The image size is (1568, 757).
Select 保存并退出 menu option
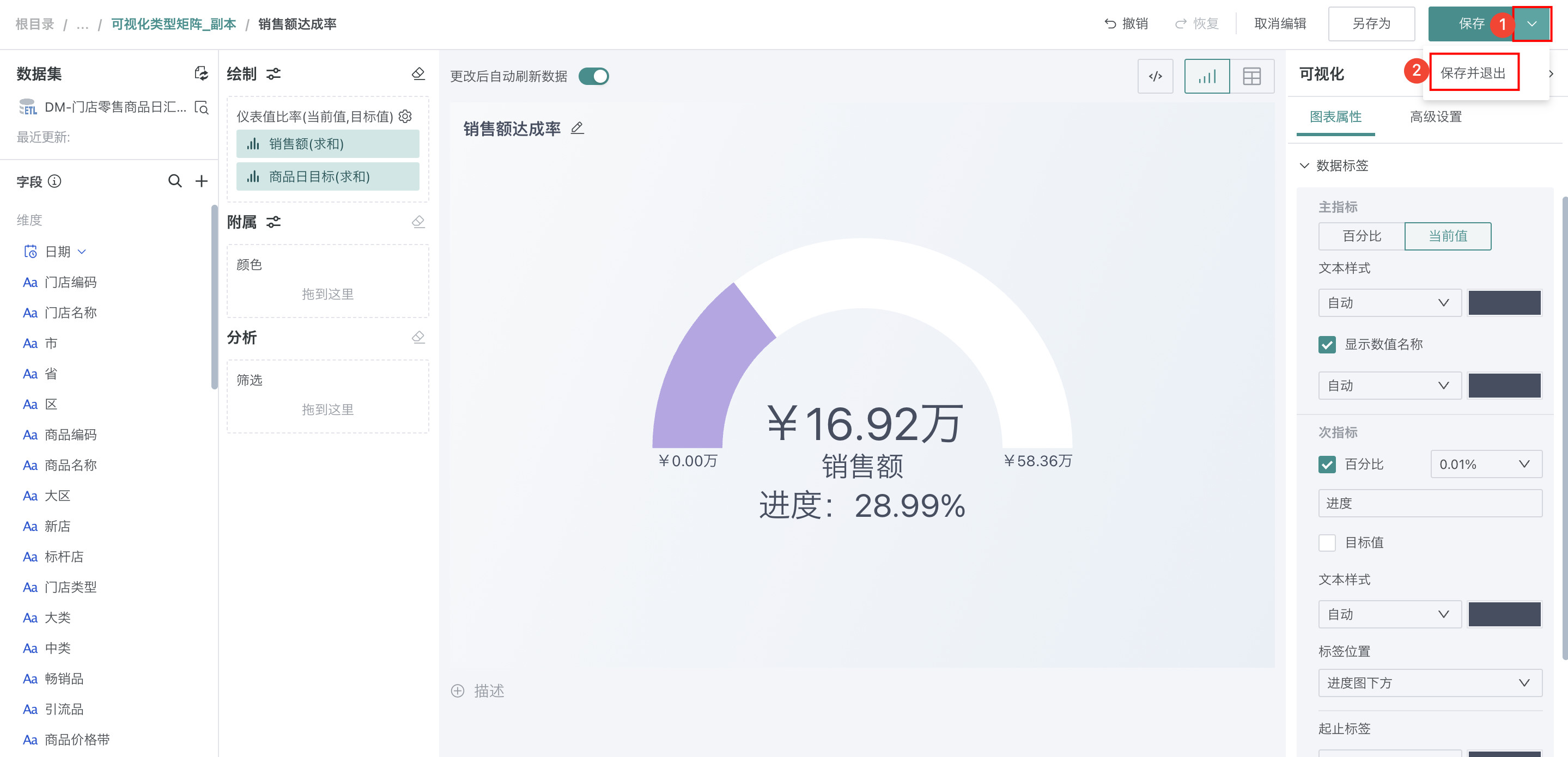(1473, 73)
